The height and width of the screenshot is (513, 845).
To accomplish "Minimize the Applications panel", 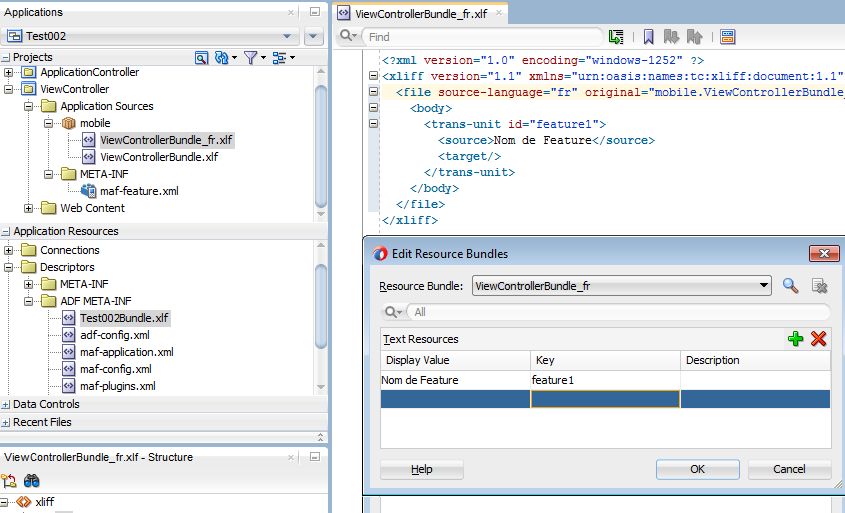I will point(315,12).
